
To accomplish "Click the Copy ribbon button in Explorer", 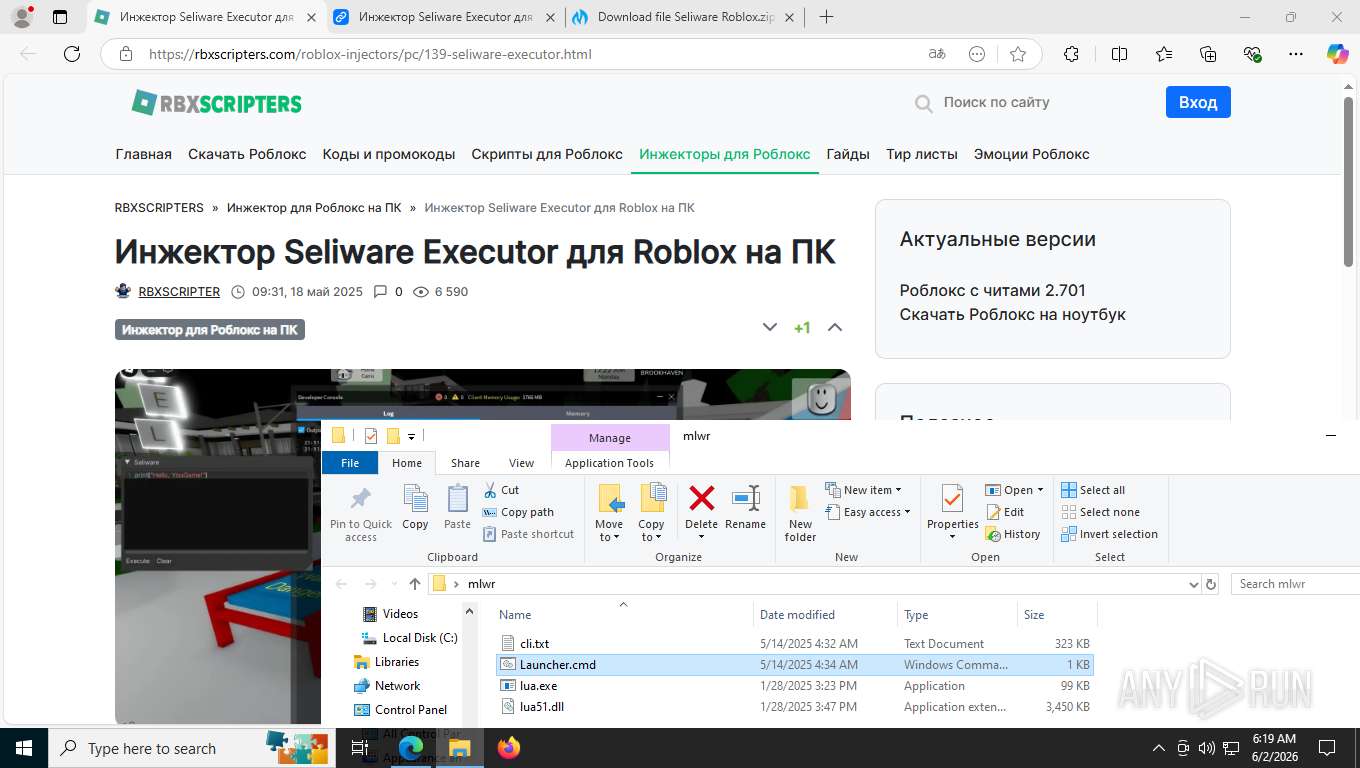I will [x=415, y=507].
